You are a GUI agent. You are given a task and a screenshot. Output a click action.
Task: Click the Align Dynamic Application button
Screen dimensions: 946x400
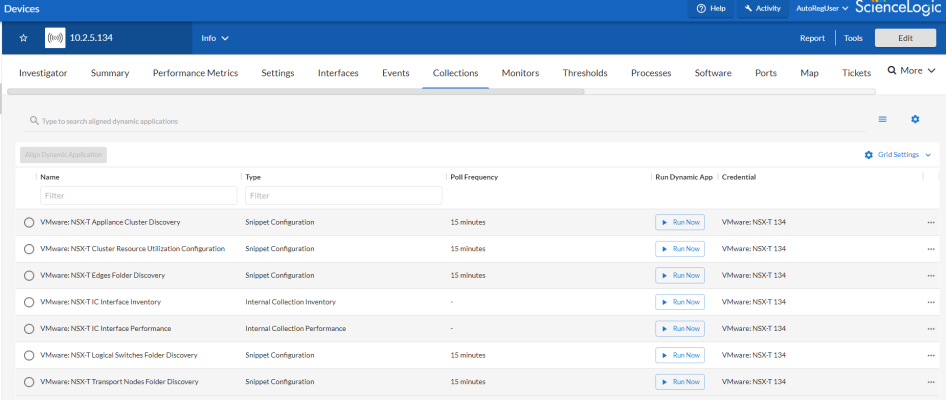pos(63,155)
